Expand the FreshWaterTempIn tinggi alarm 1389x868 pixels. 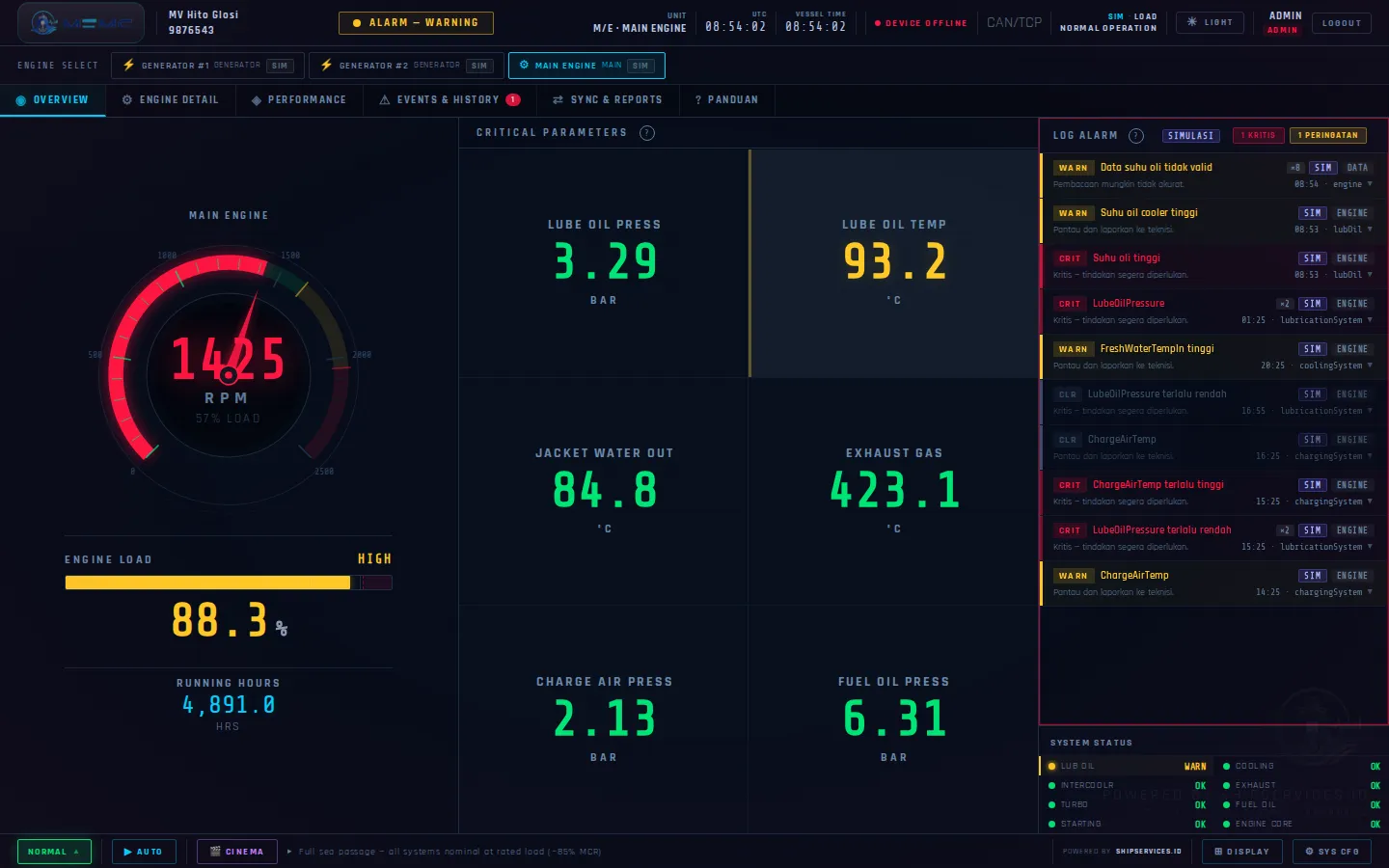(x=1213, y=357)
